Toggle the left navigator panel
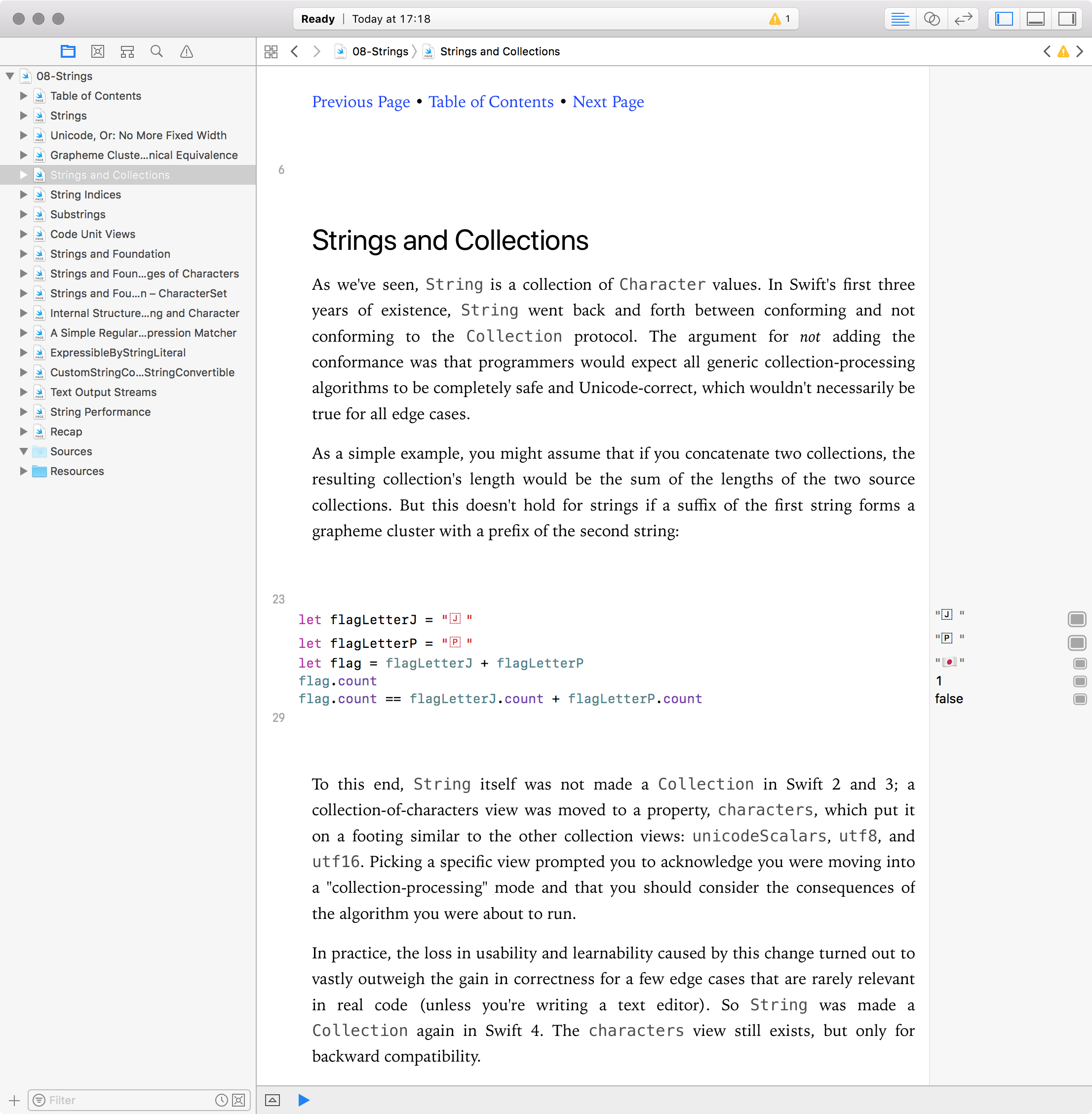 tap(1004, 19)
